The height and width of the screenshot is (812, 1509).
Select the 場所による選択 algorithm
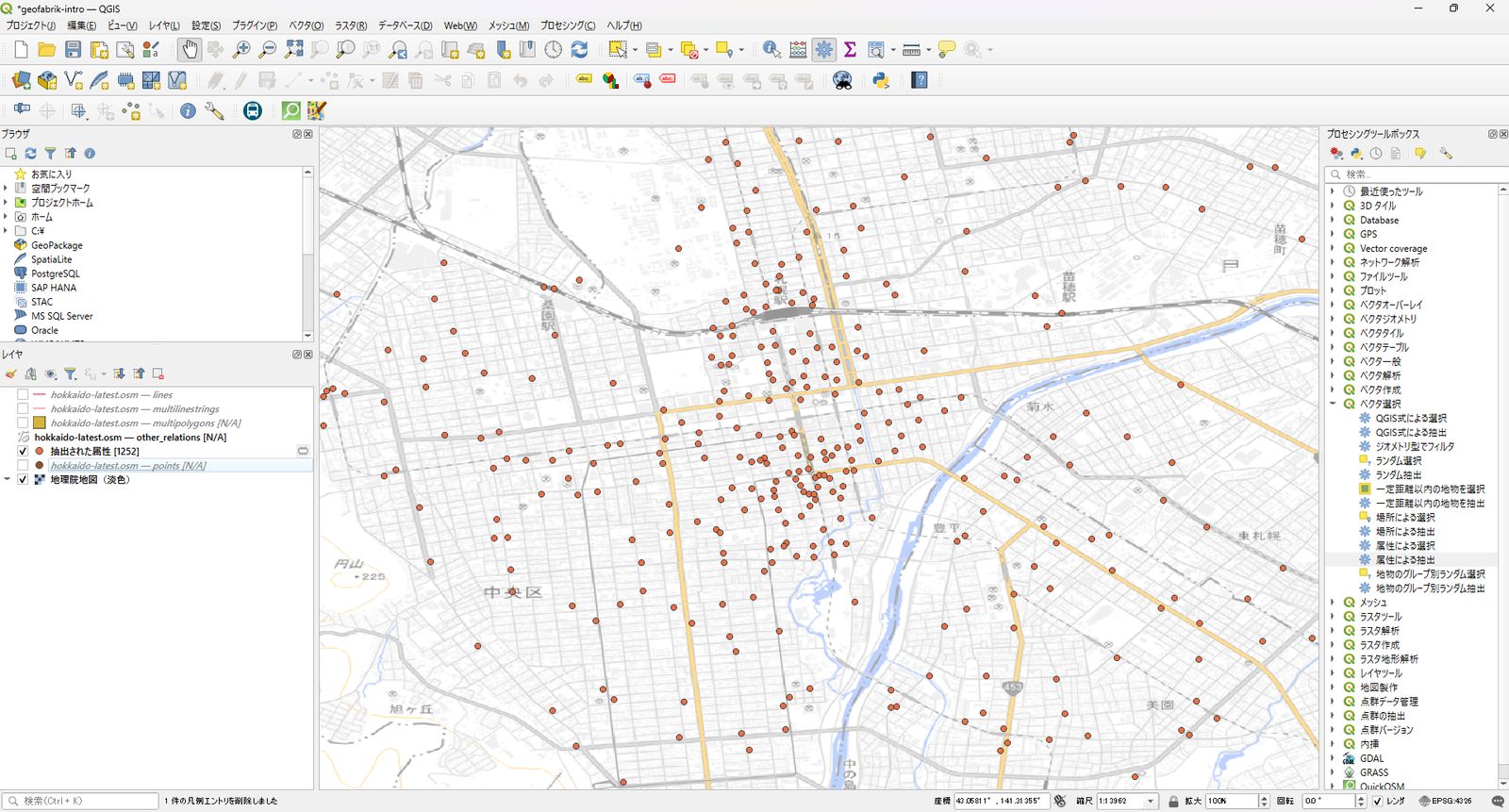tap(1404, 518)
